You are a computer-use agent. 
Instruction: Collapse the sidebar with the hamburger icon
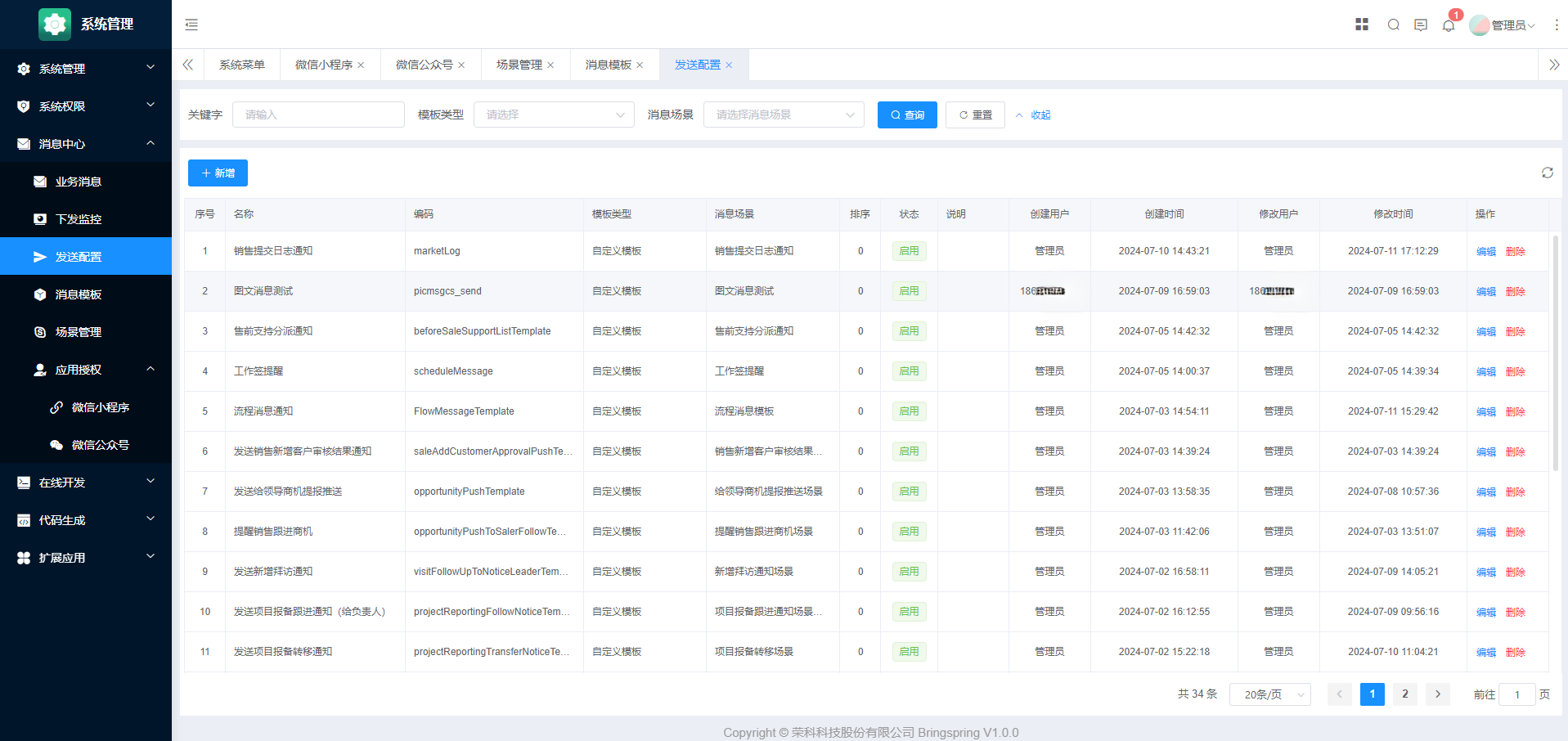coord(191,25)
